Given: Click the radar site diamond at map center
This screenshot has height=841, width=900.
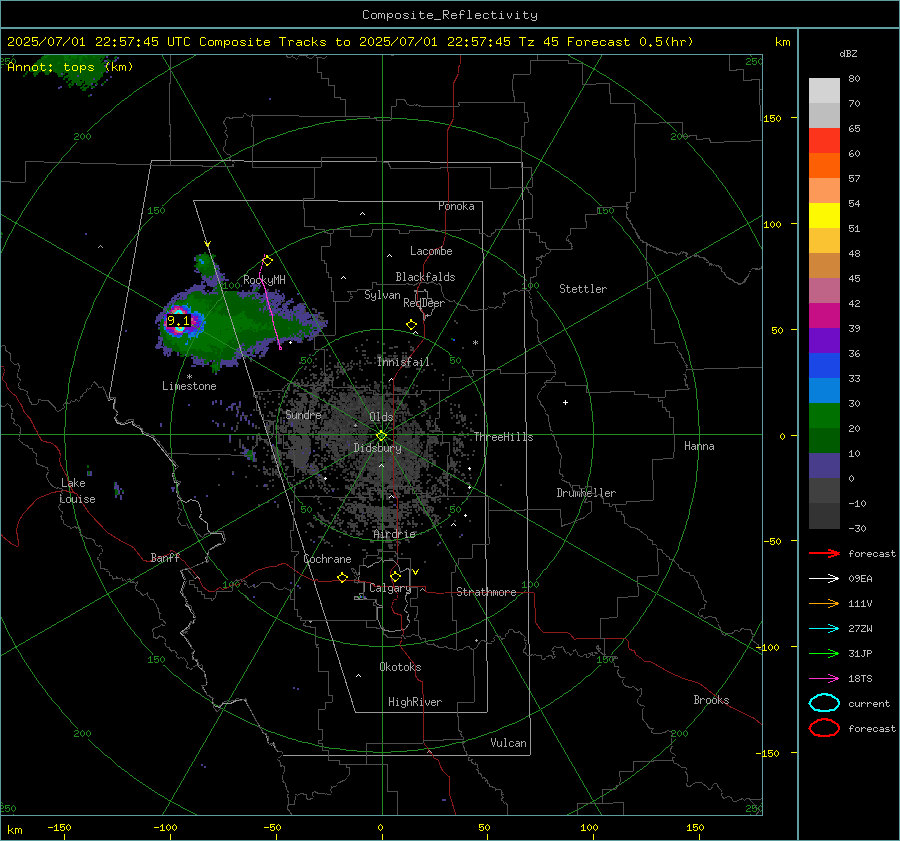Looking at the screenshot, I should point(382,436).
